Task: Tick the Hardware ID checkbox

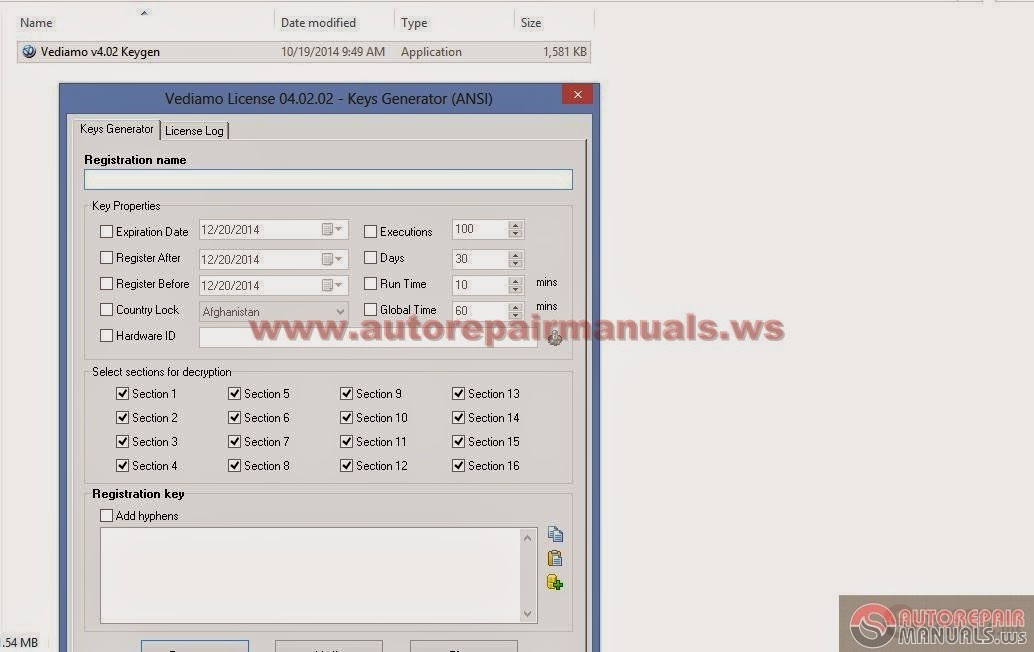Action: (x=106, y=336)
